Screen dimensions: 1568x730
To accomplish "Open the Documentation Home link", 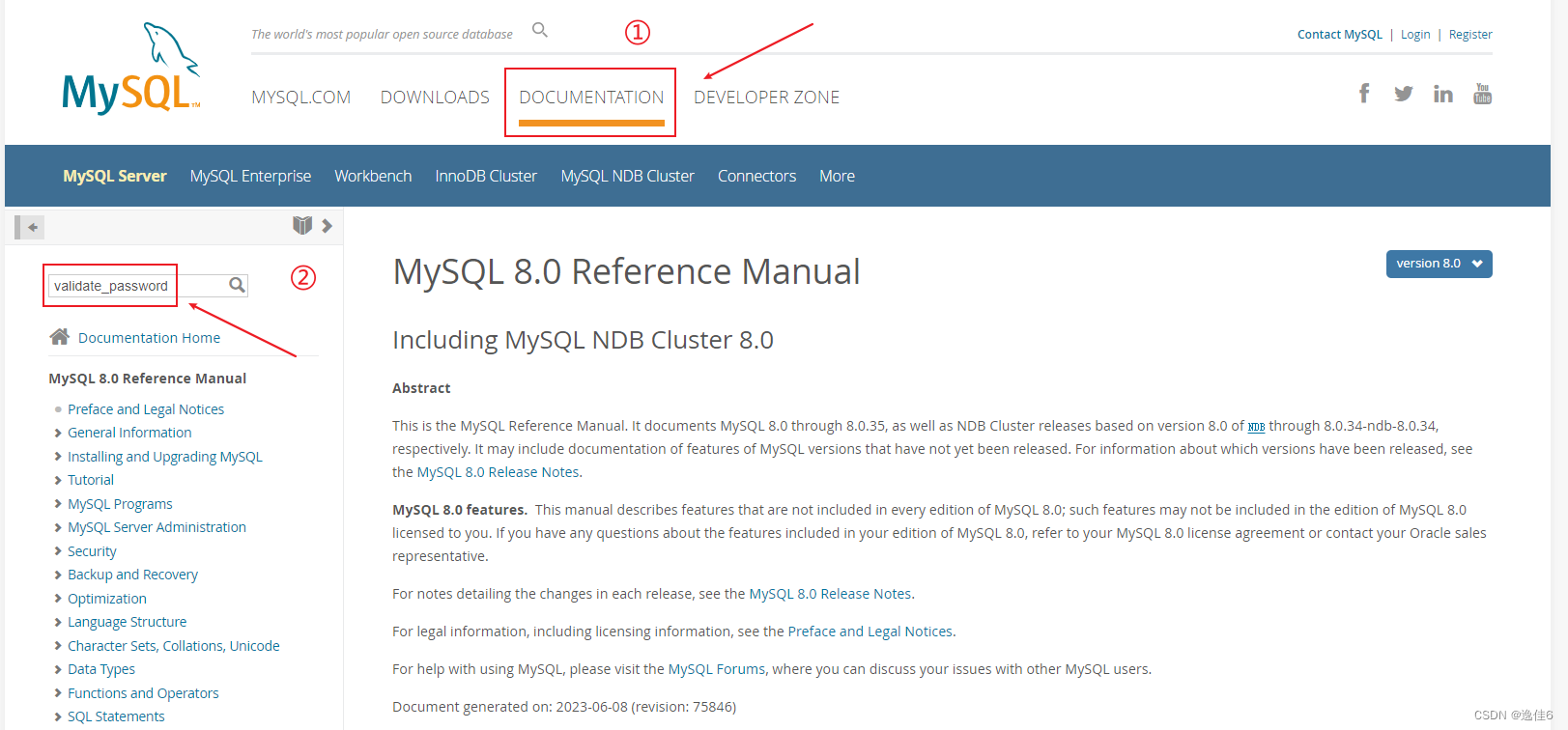I will click(x=149, y=338).
